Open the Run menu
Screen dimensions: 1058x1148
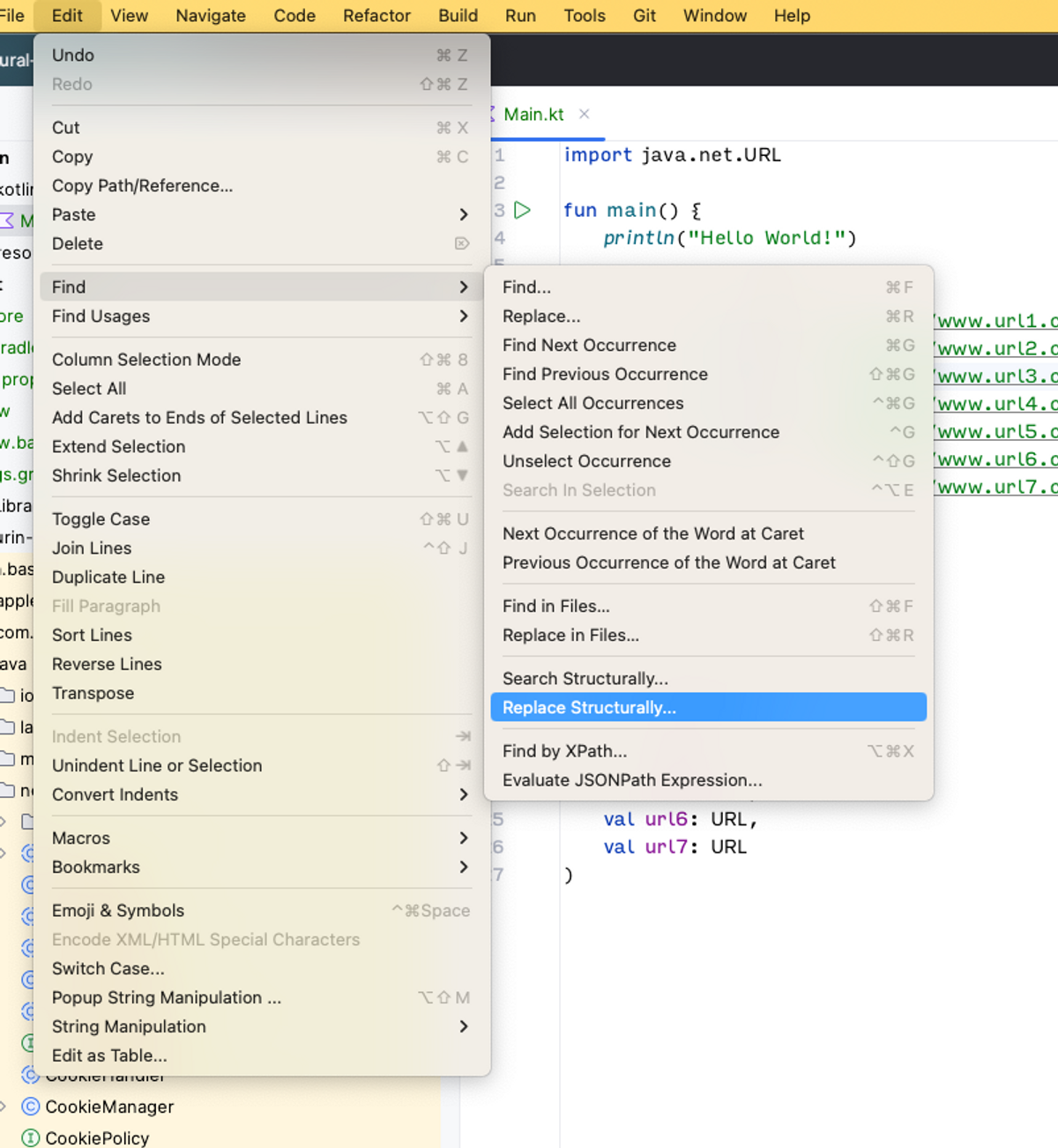point(520,15)
